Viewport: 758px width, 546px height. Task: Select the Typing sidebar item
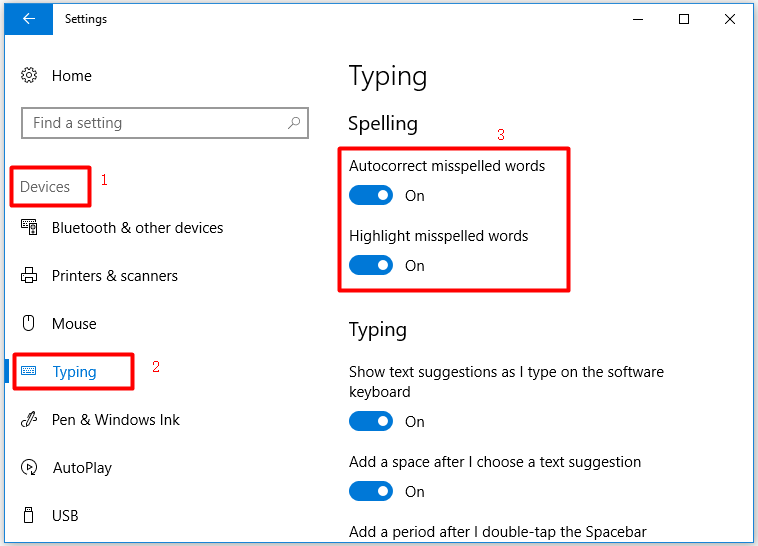tap(74, 371)
